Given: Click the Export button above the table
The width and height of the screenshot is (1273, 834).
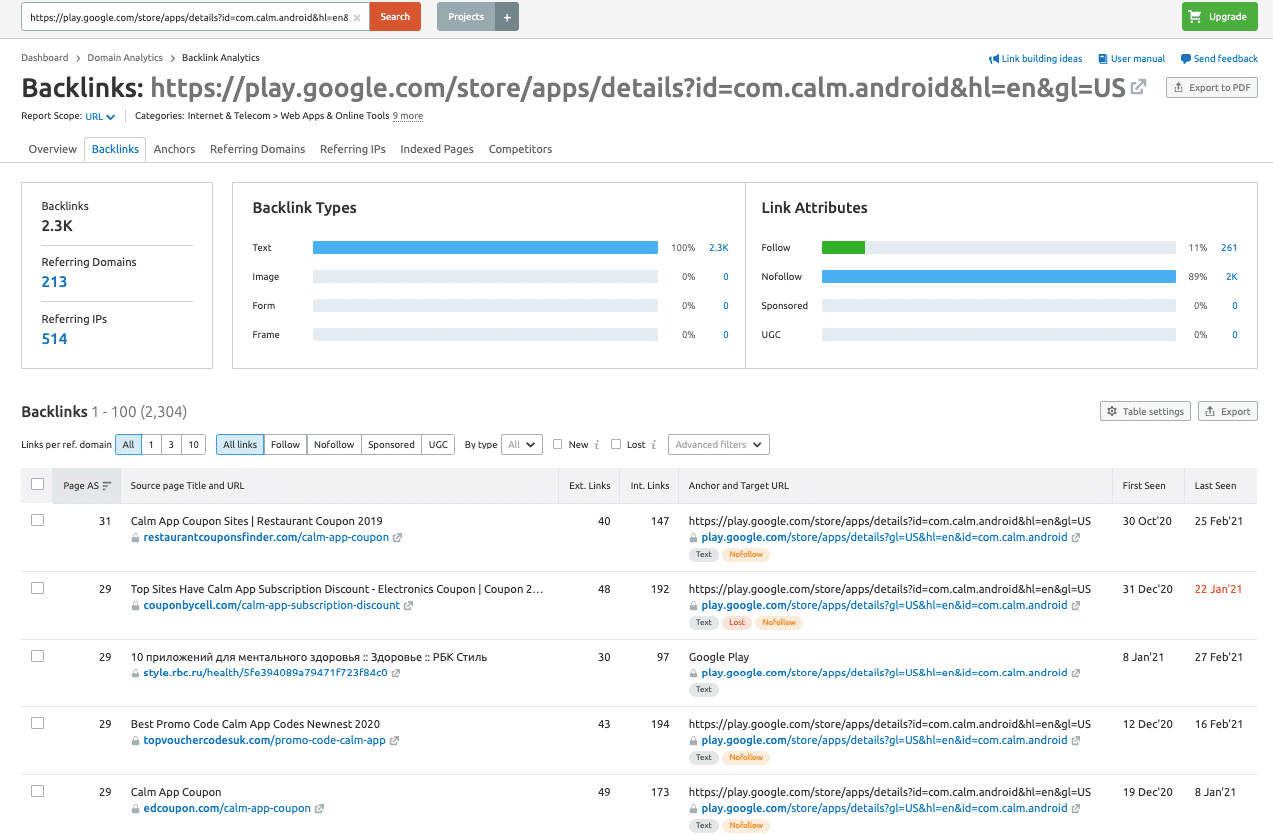Looking at the screenshot, I should [1228, 411].
